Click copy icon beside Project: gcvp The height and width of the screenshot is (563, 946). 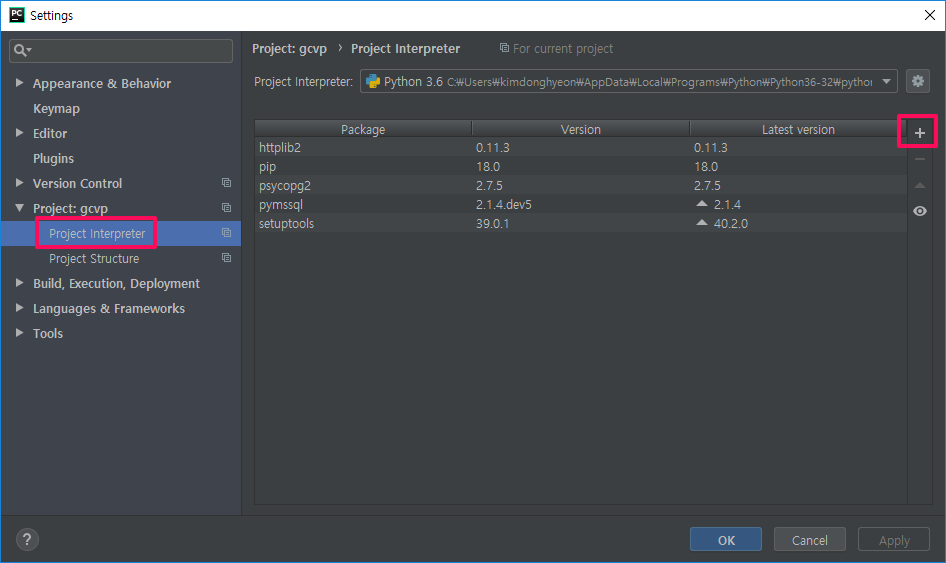coord(226,208)
